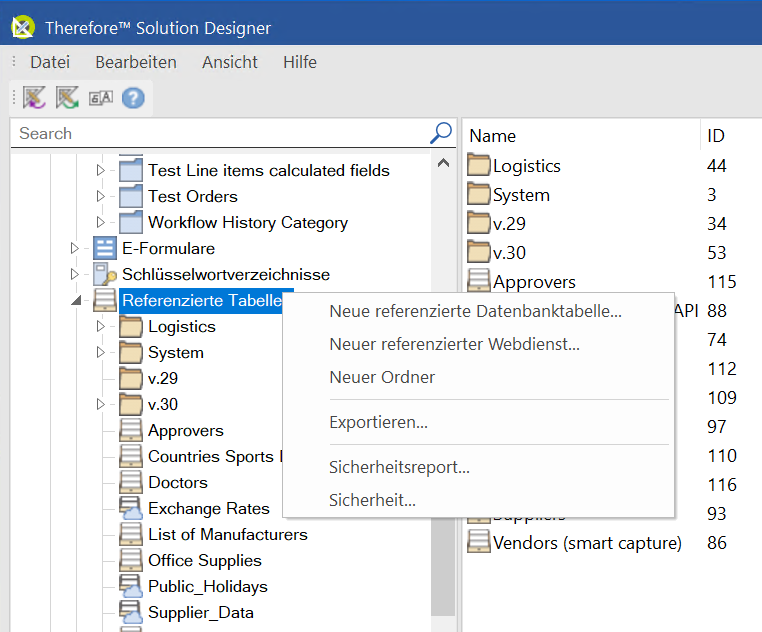Expand the Workflow History Category node

101,222
